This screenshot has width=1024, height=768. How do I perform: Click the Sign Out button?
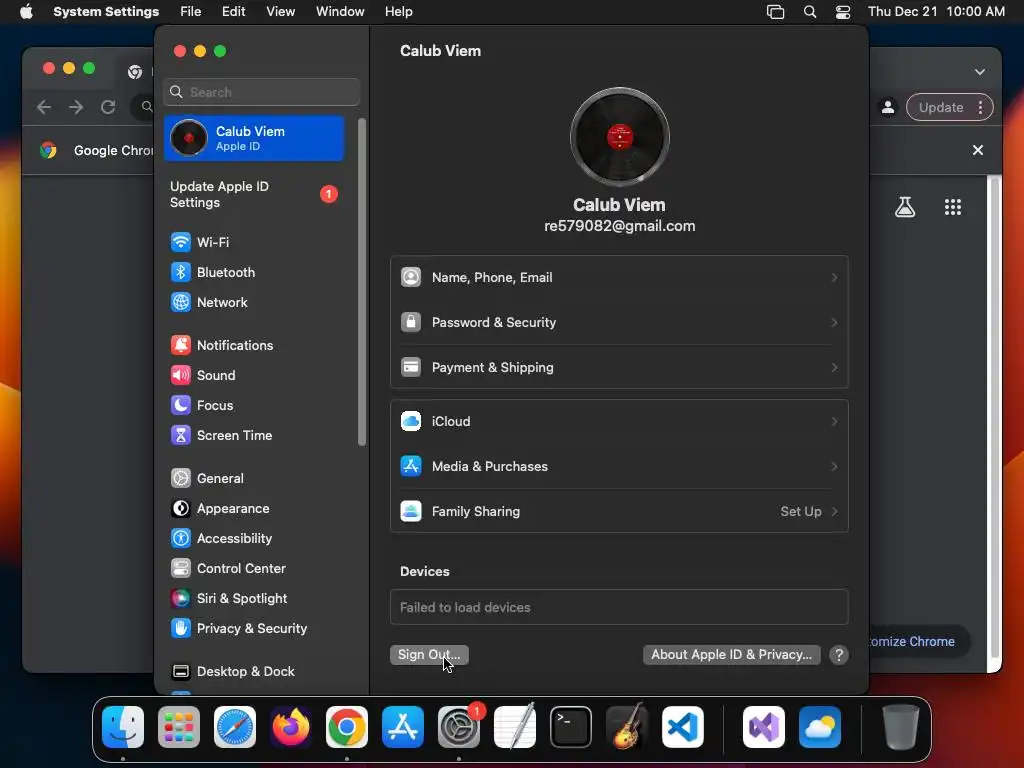tap(429, 655)
